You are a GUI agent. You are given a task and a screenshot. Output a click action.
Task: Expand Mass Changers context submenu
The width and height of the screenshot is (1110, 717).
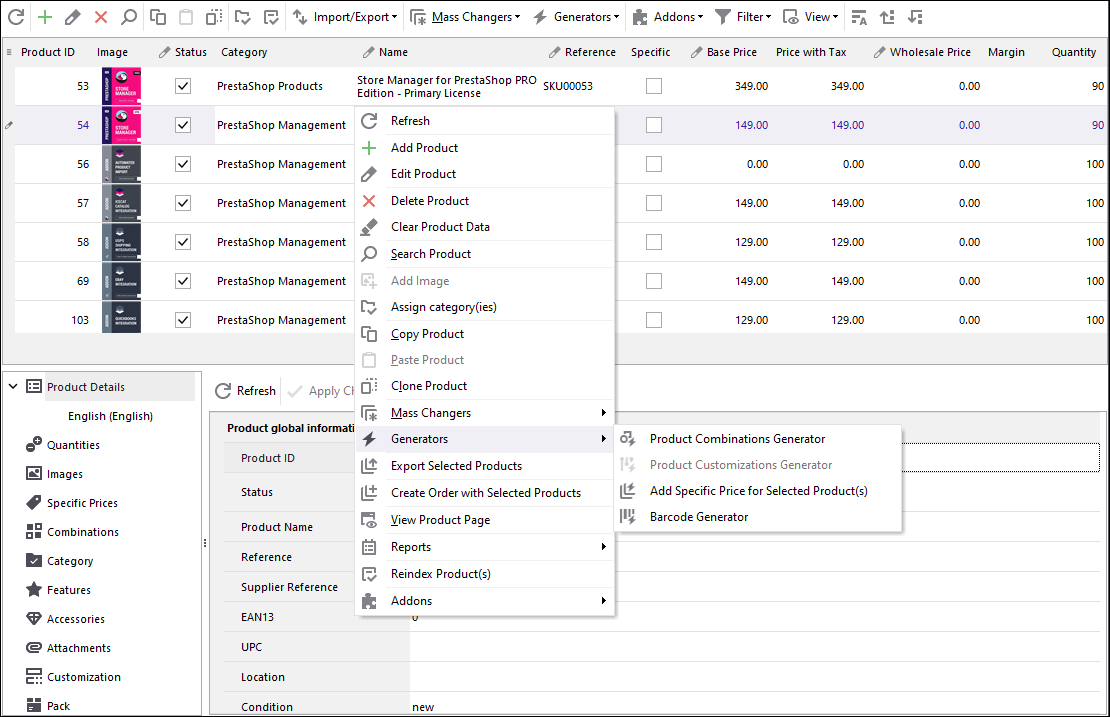pos(486,413)
